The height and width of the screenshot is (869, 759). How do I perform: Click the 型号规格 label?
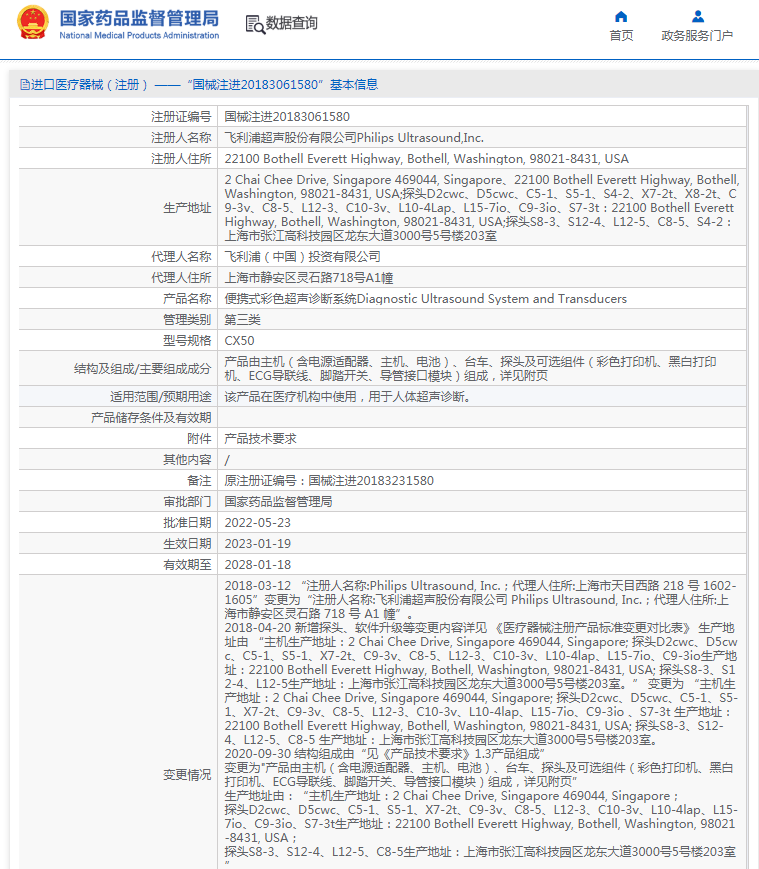(x=187, y=341)
